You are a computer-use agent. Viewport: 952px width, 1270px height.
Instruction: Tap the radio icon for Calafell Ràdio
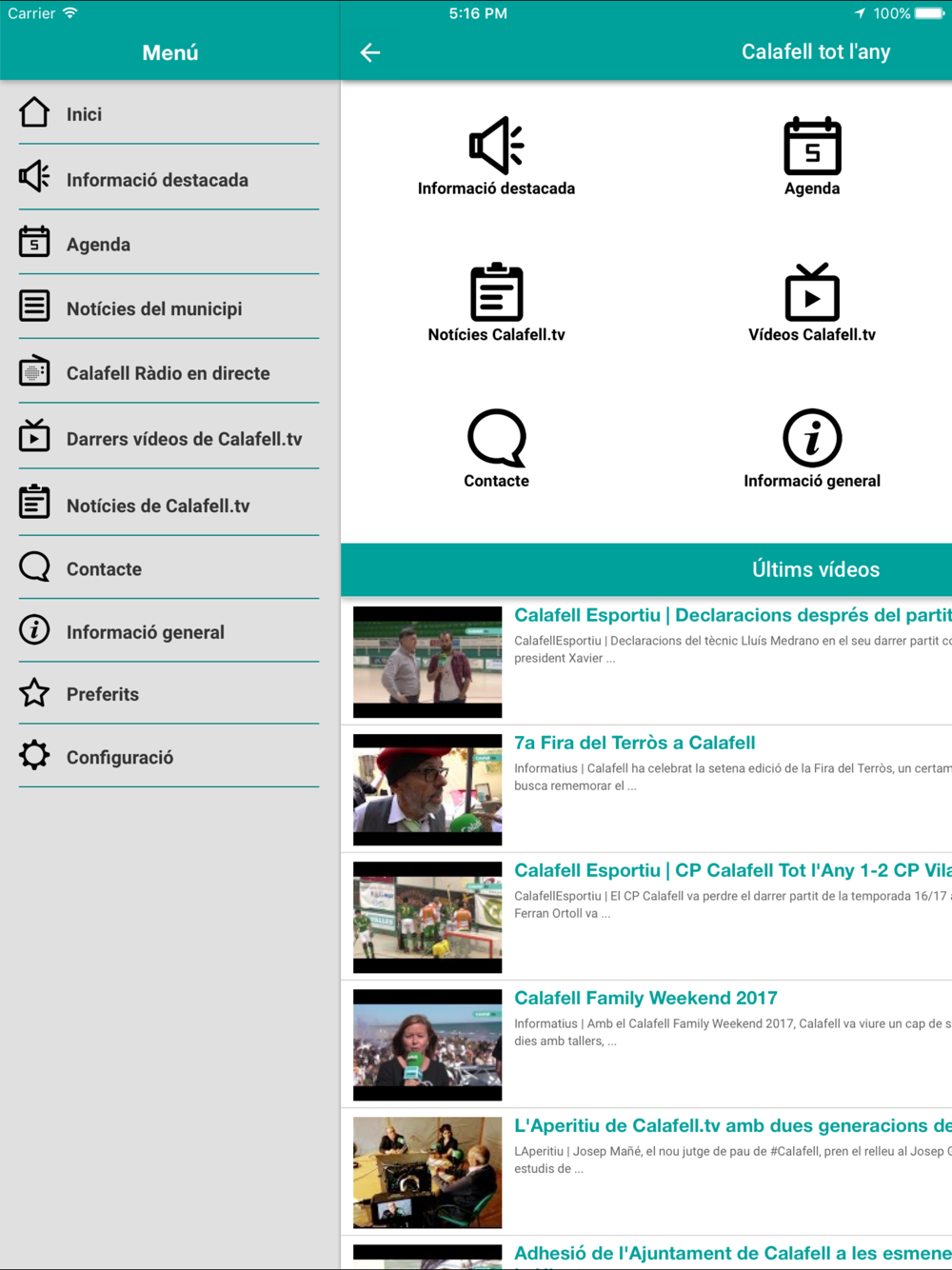tap(34, 370)
